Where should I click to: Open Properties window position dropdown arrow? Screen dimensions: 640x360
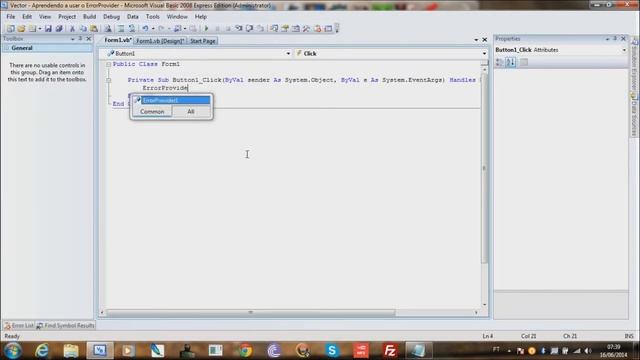(607, 39)
